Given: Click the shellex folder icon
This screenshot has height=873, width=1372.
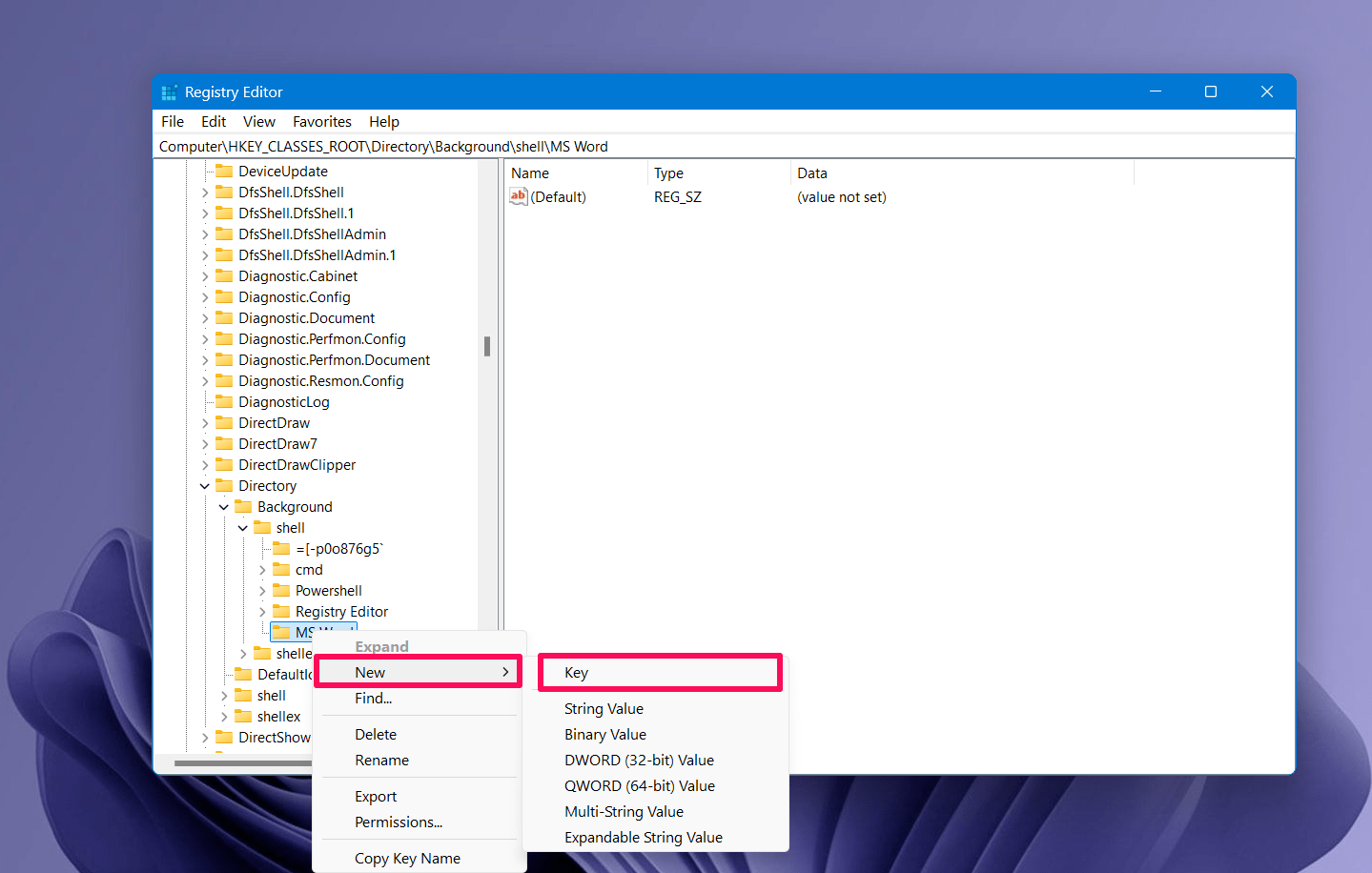Looking at the screenshot, I should (x=243, y=717).
